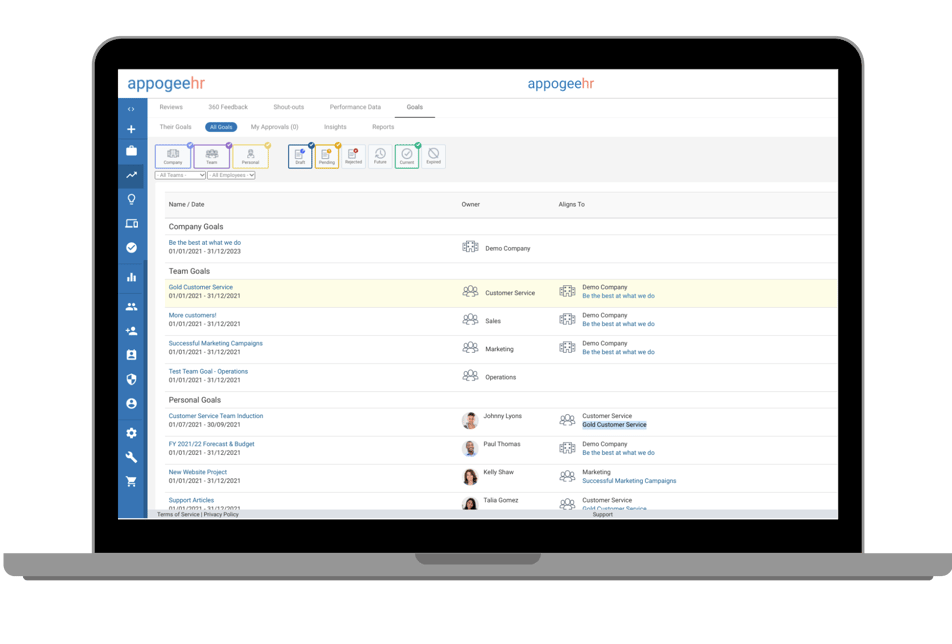
Task: Toggle the Draft status filter
Action: (300, 157)
